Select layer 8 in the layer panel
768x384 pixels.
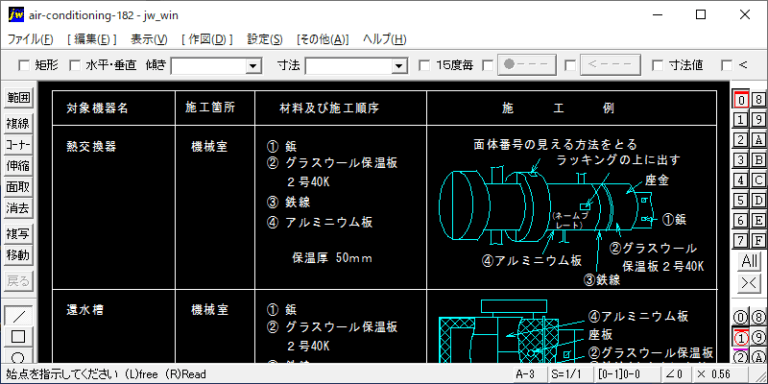point(758,99)
